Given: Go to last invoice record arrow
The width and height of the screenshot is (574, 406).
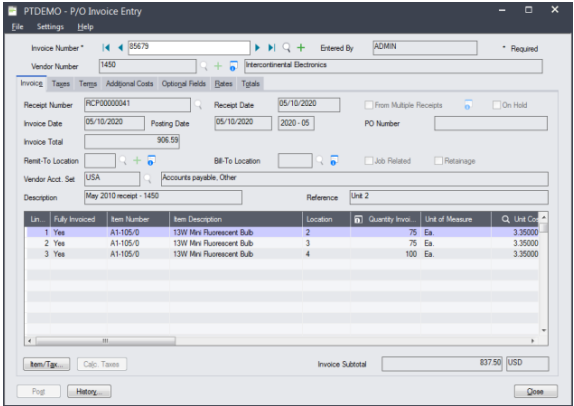Looking at the screenshot, I should tap(272, 48).
